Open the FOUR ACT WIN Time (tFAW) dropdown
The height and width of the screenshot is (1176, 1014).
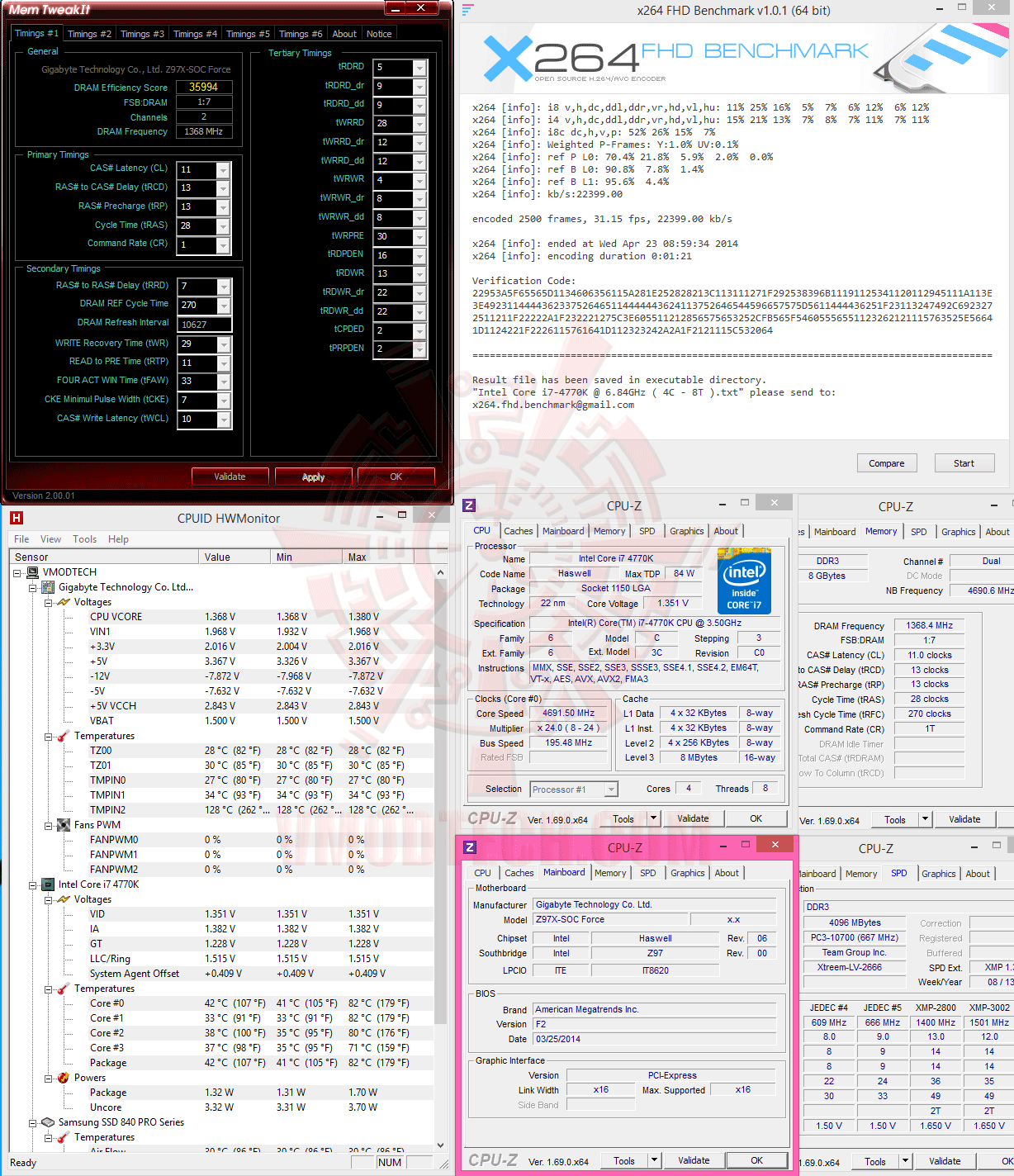tap(223, 382)
